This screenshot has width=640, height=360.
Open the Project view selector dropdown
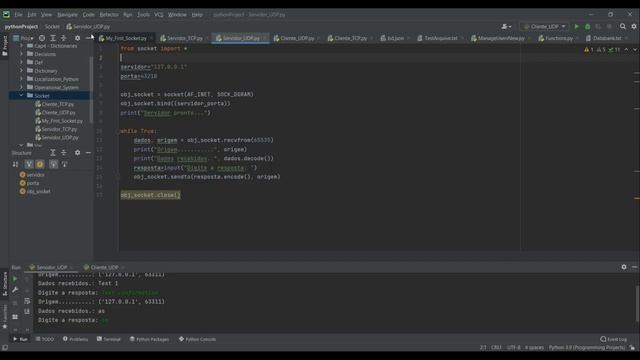[23, 38]
